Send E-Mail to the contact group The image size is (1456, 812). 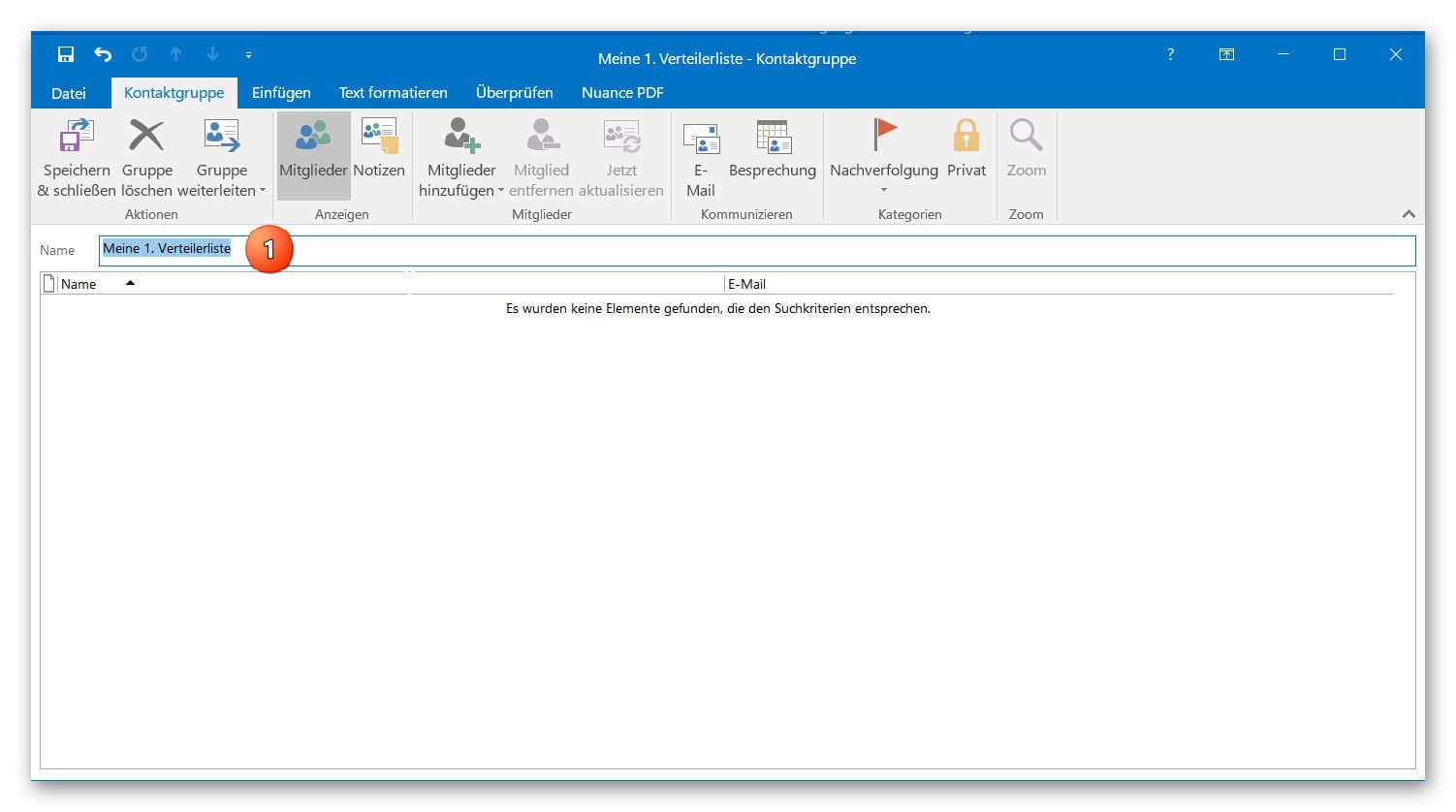701,157
